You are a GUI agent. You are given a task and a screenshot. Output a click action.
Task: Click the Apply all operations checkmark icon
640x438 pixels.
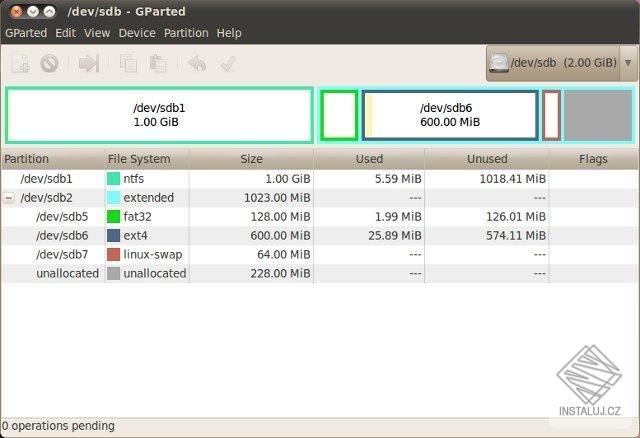[x=228, y=64]
